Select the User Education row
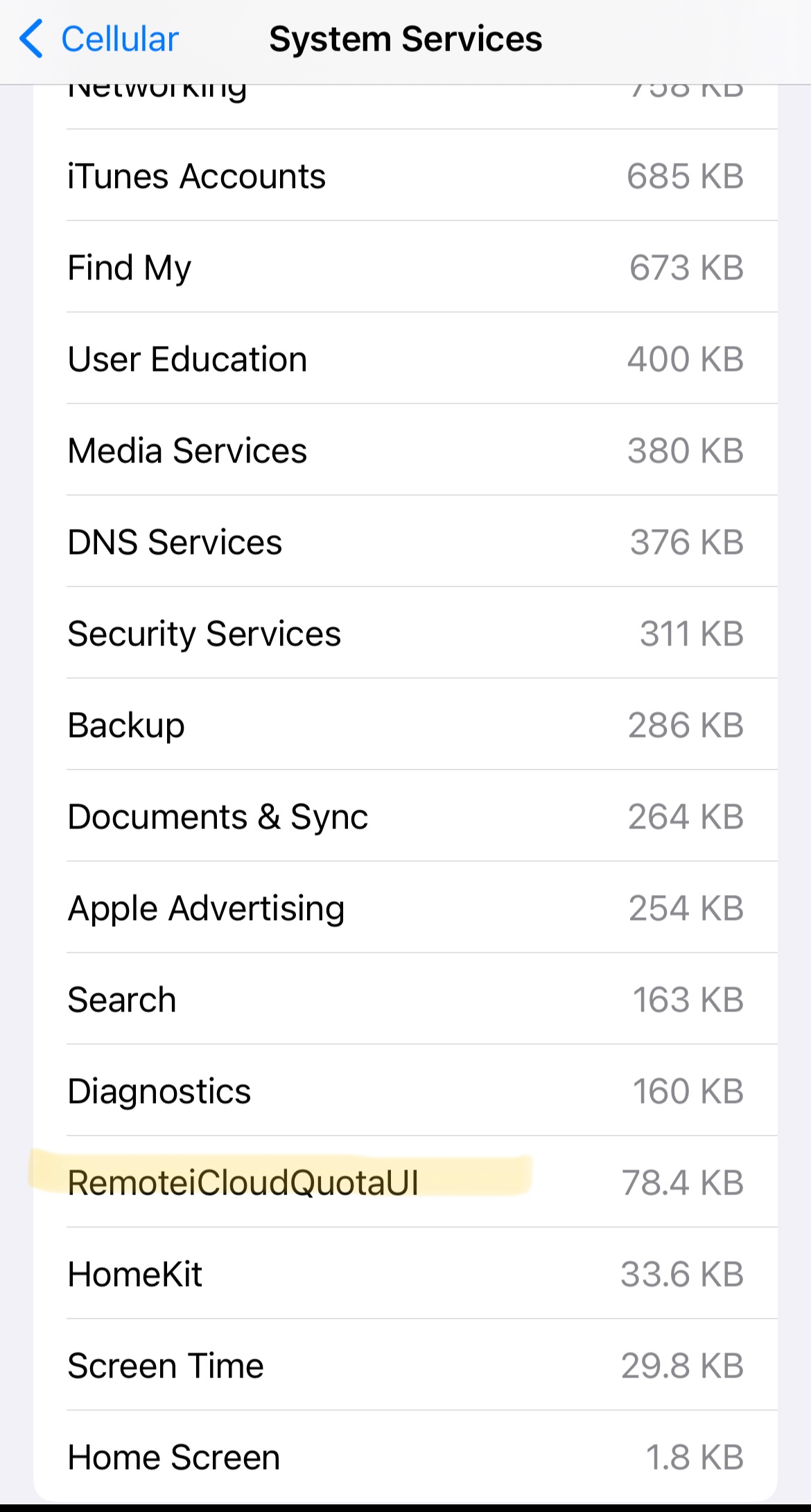This screenshot has height=1512, width=811. [x=405, y=359]
